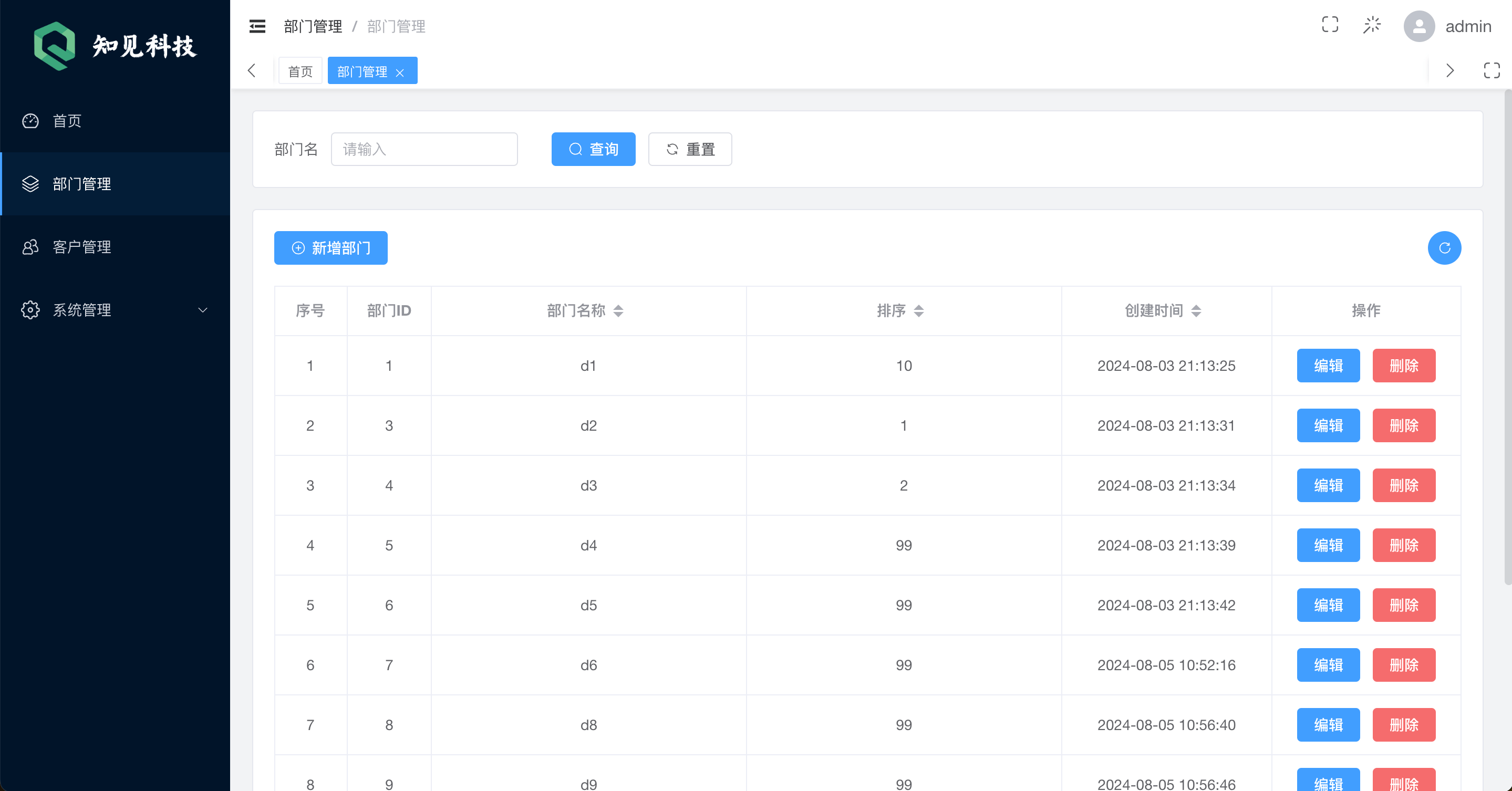Click the 首页 dashboard icon in sidebar
Screen dimensions: 1512x791
pyautogui.click(x=30, y=121)
